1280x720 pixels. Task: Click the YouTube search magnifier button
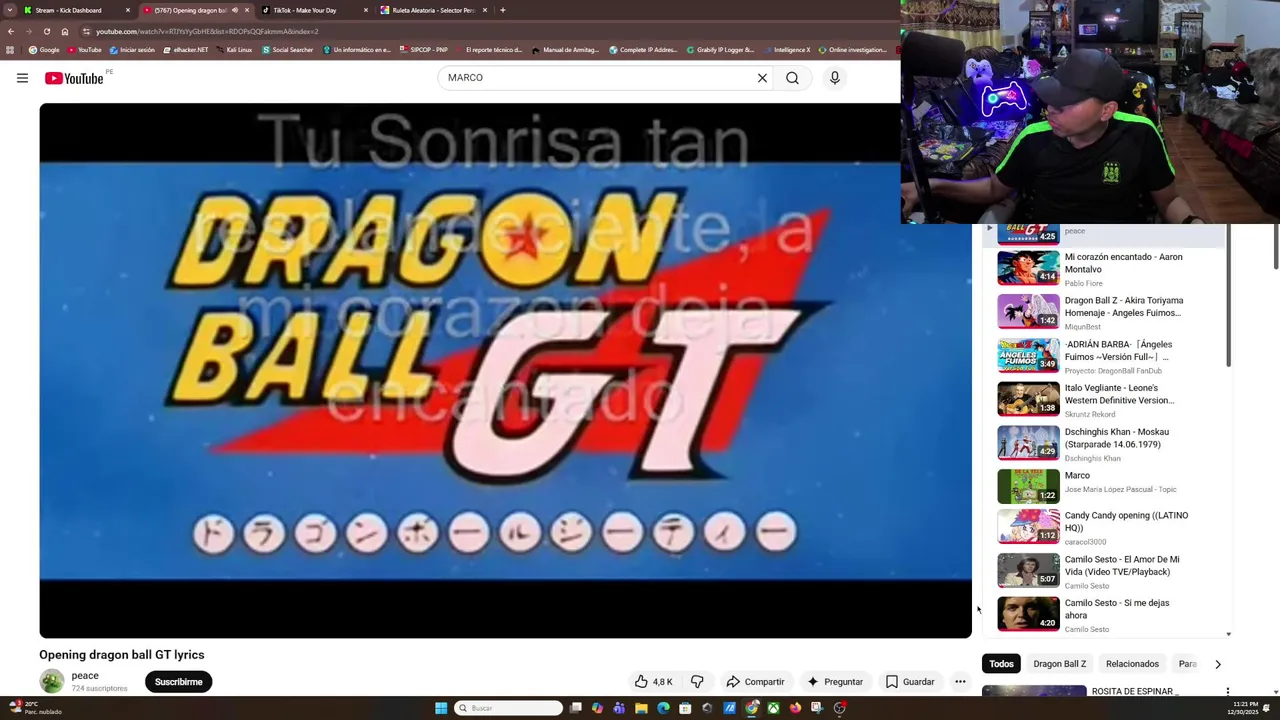[x=792, y=78]
